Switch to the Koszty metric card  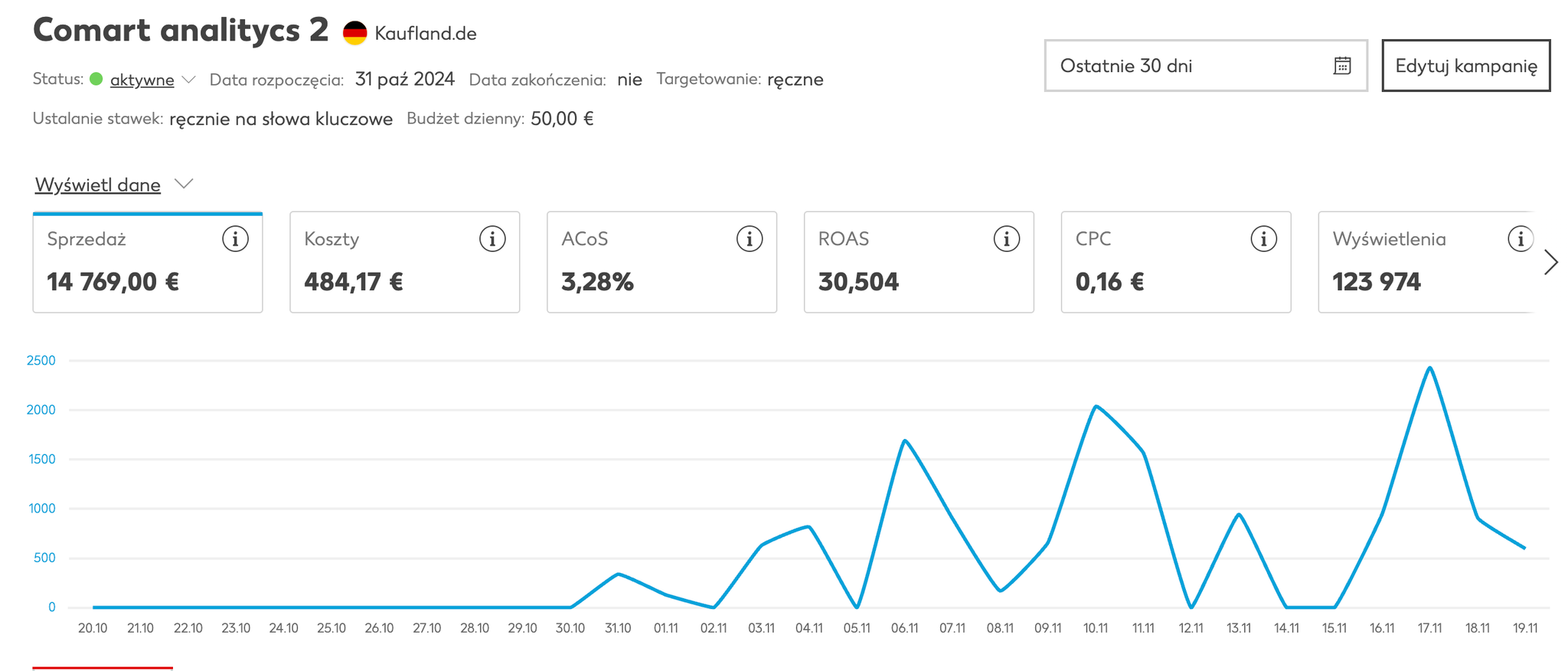pos(404,263)
